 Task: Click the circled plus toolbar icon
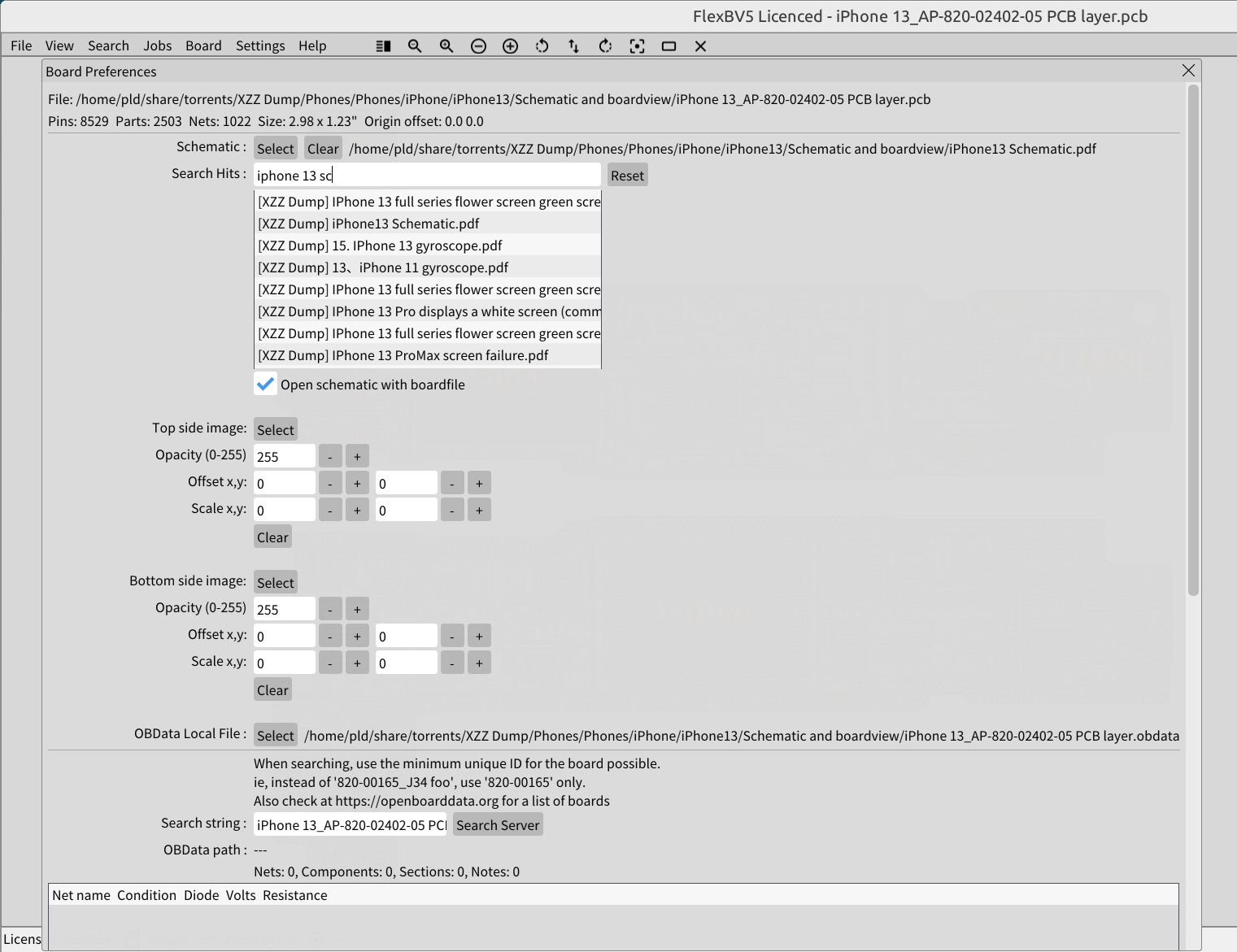coord(511,46)
